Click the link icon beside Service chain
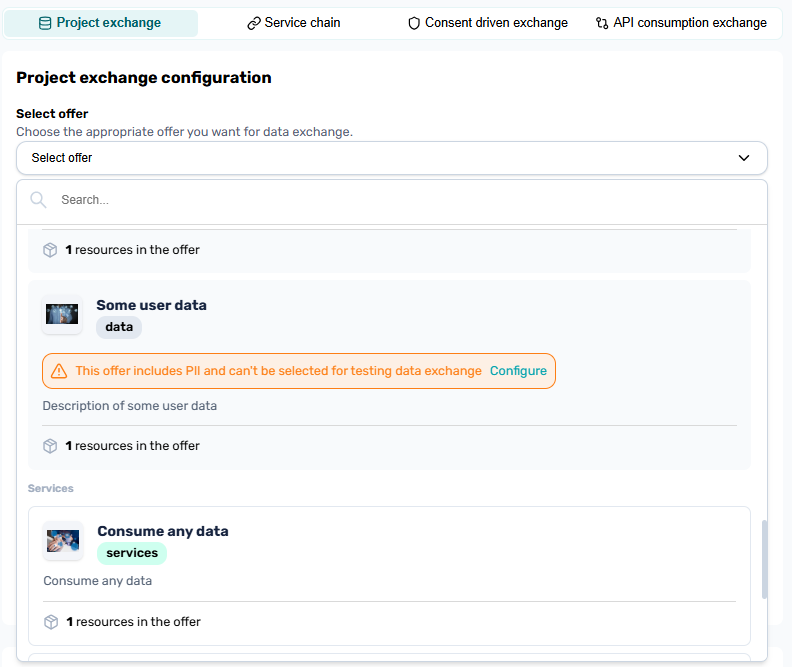 [x=254, y=23]
